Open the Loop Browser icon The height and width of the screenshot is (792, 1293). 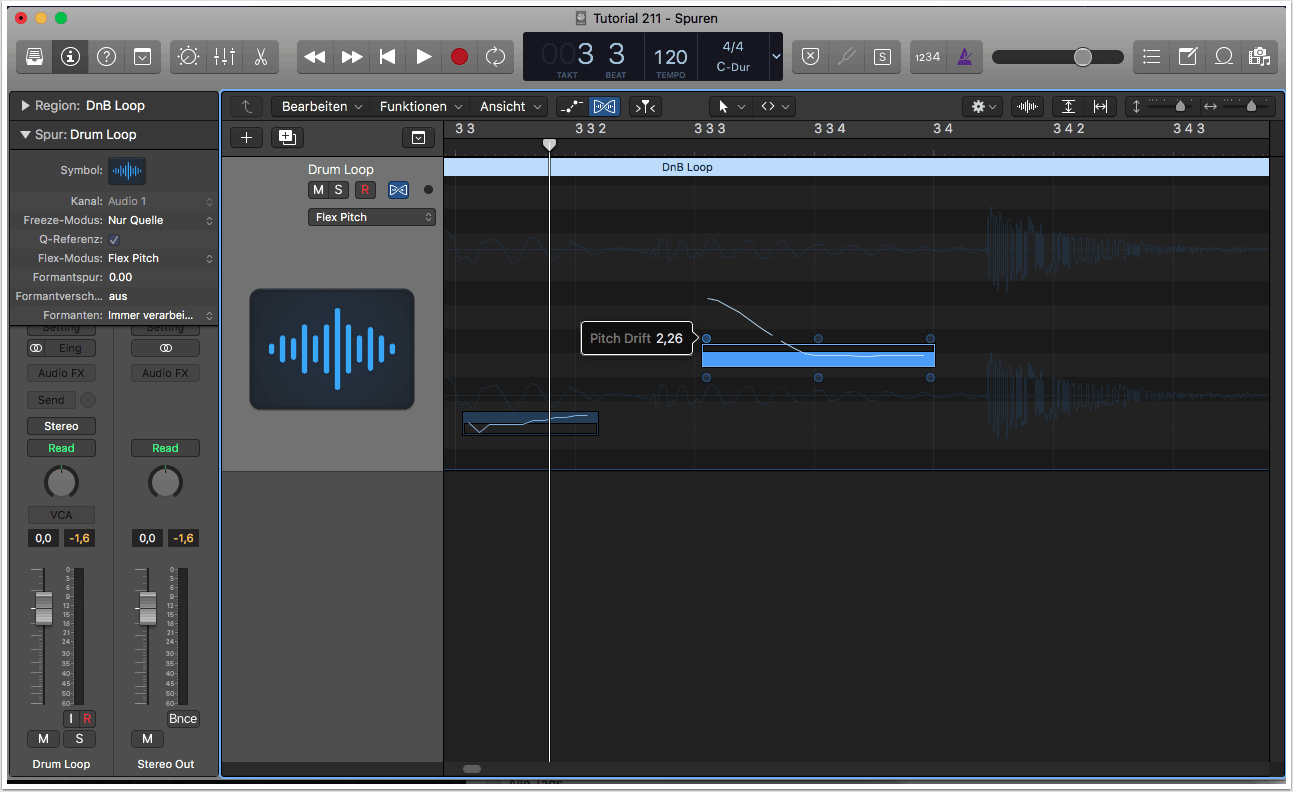point(1223,57)
